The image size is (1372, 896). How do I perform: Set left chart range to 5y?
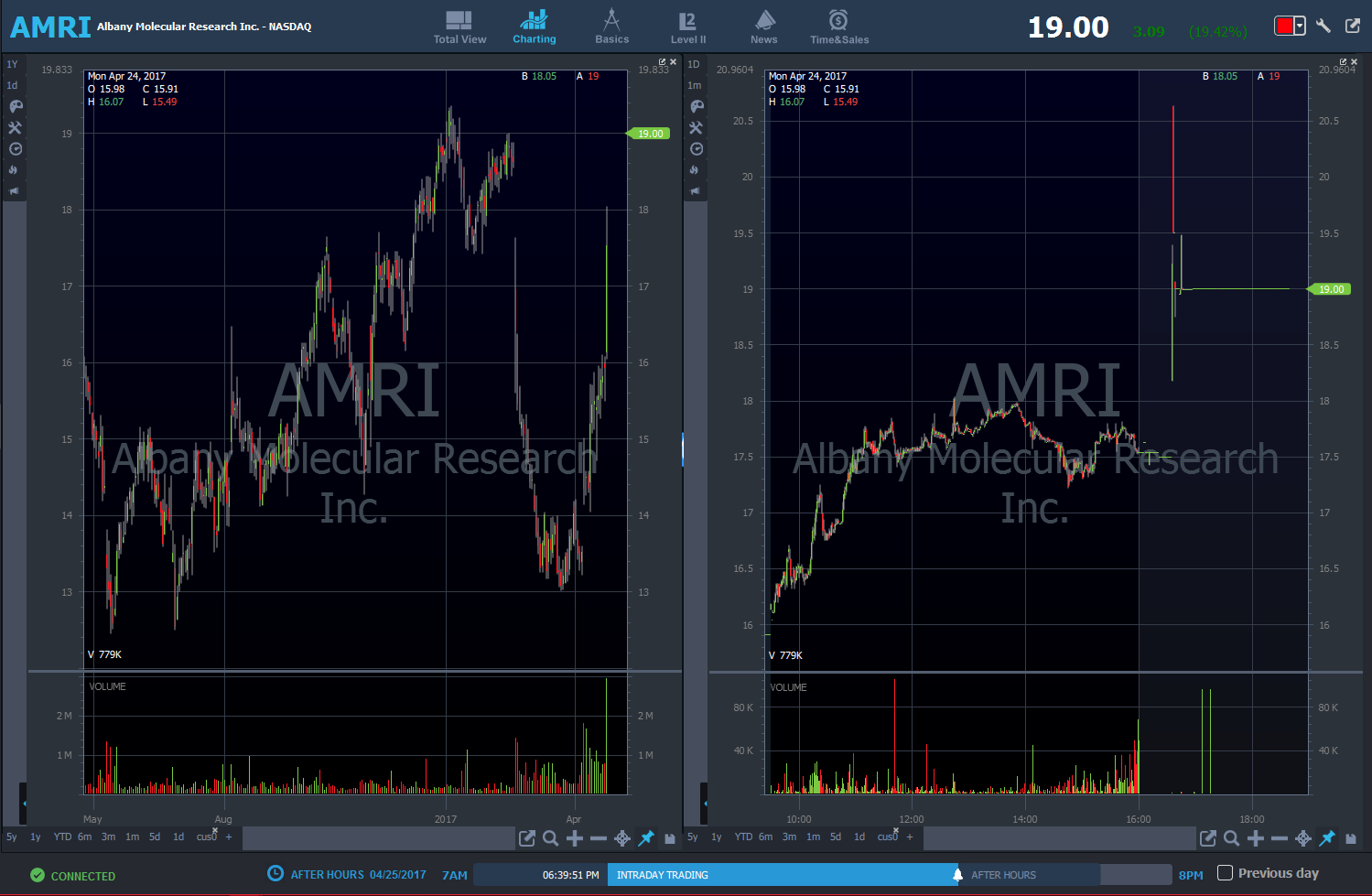coord(12,837)
